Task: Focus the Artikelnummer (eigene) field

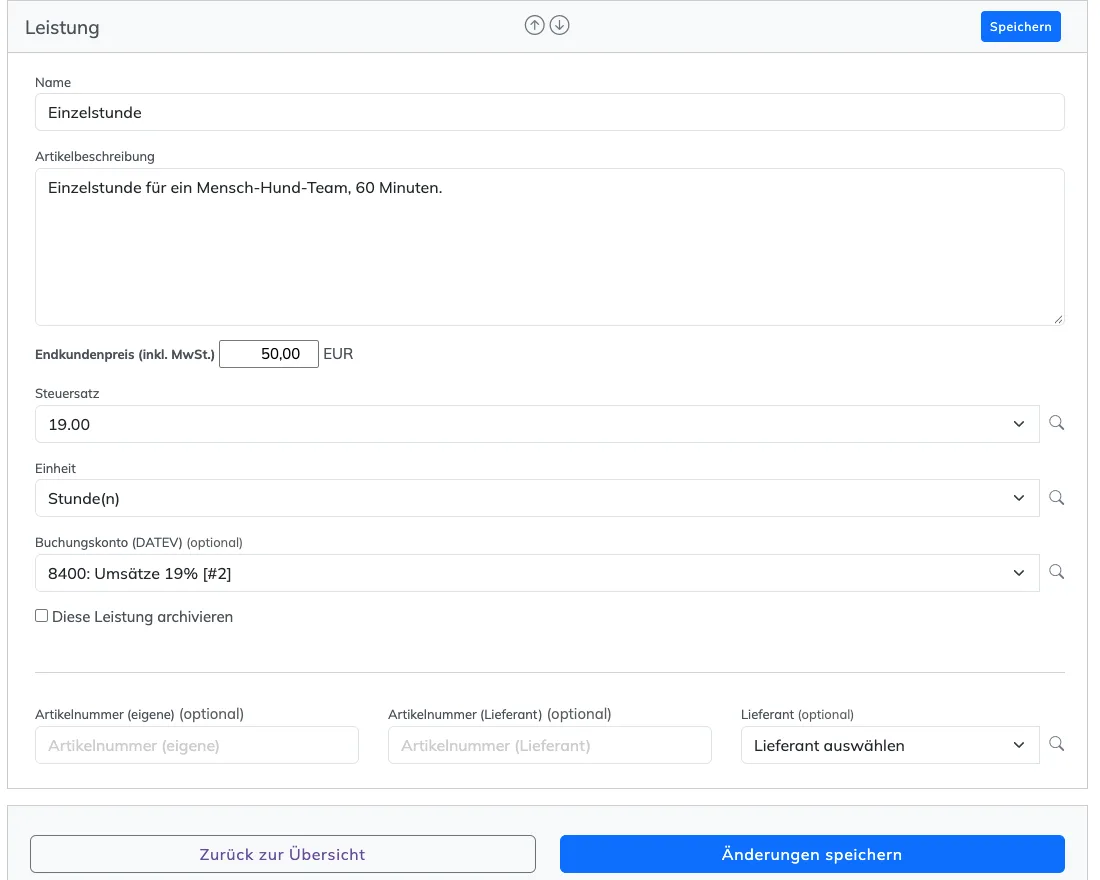Action: pos(197,745)
